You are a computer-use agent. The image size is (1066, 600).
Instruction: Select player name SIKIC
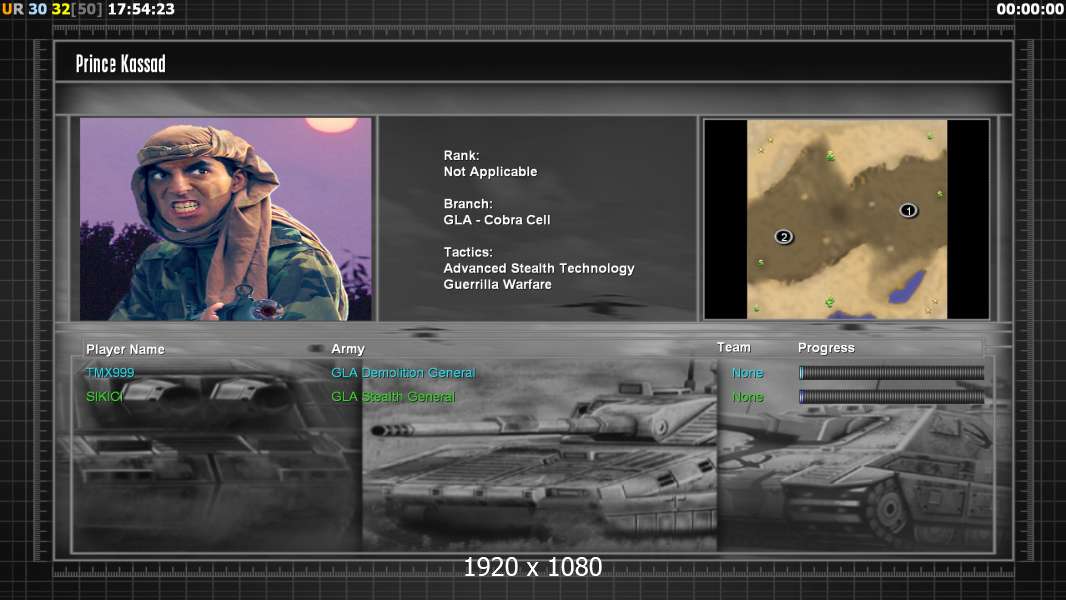pos(103,397)
